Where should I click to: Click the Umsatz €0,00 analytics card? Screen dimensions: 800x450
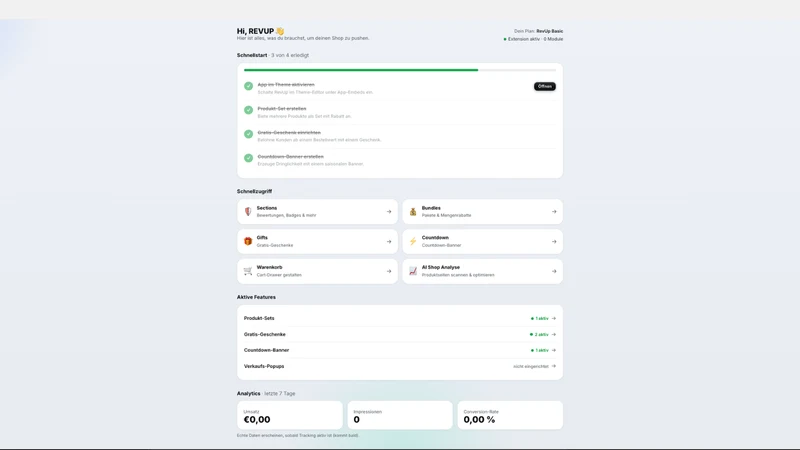pyautogui.click(x=290, y=415)
